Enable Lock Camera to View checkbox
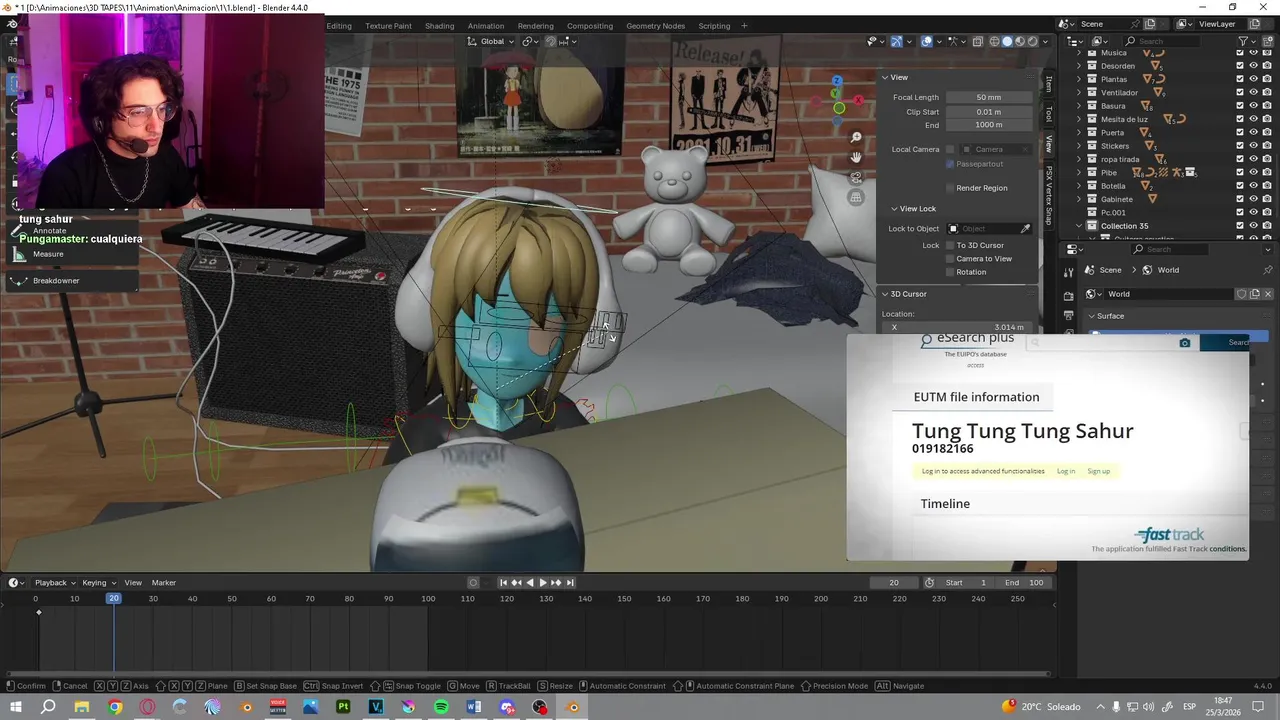The width and height of the screenshot is (1280, 720). (x=950, y=258)
